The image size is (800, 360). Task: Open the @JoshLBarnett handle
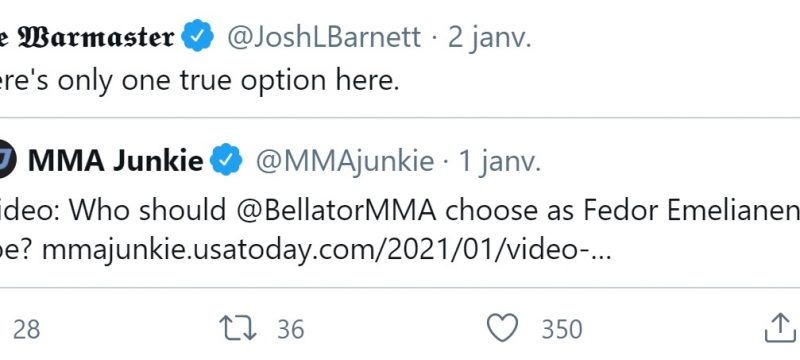tap(324, 37)
